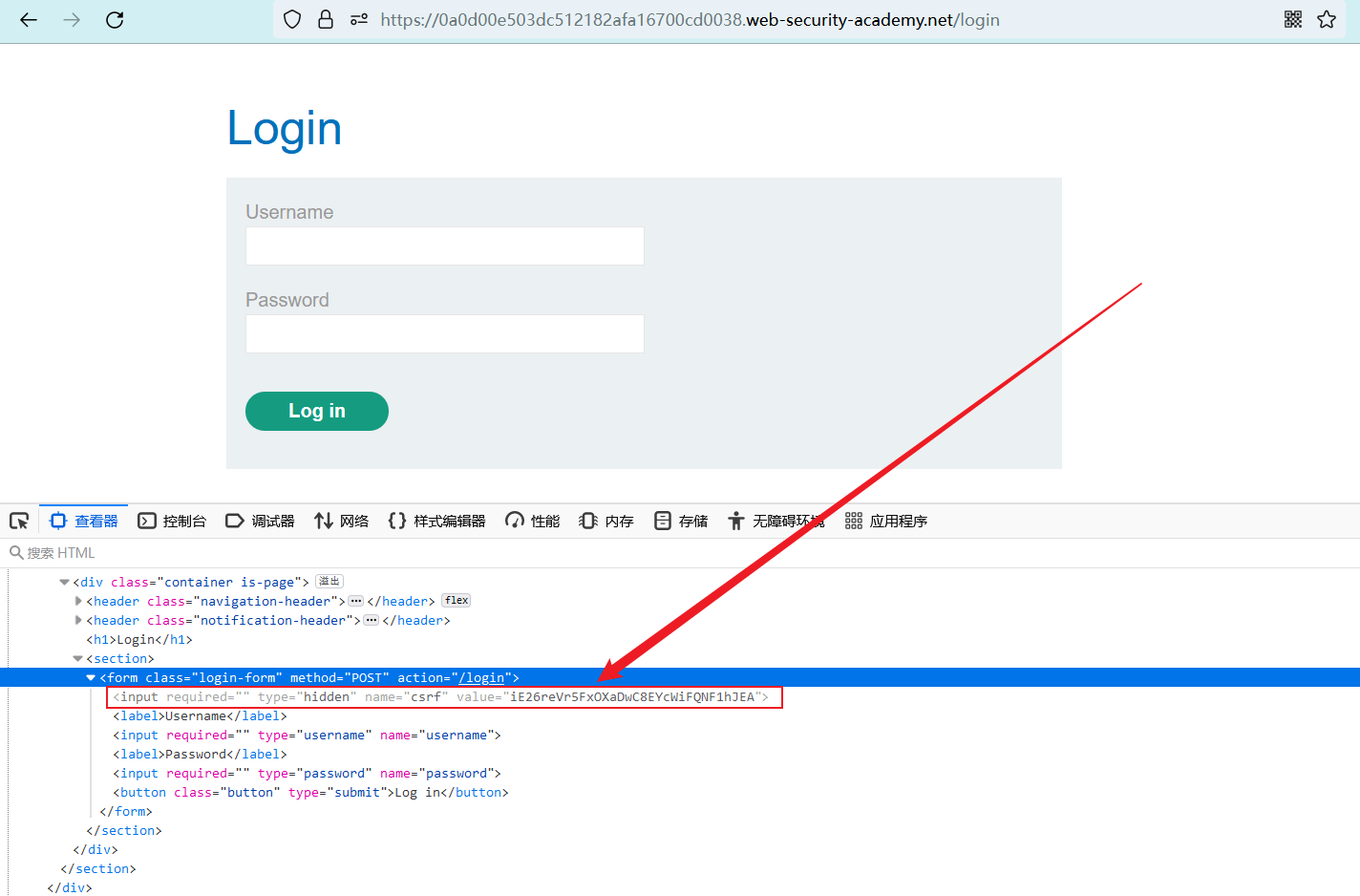Collapse the login-form form node
Viewport: 1360px width, 896px height.
click(x=91, y=677)
